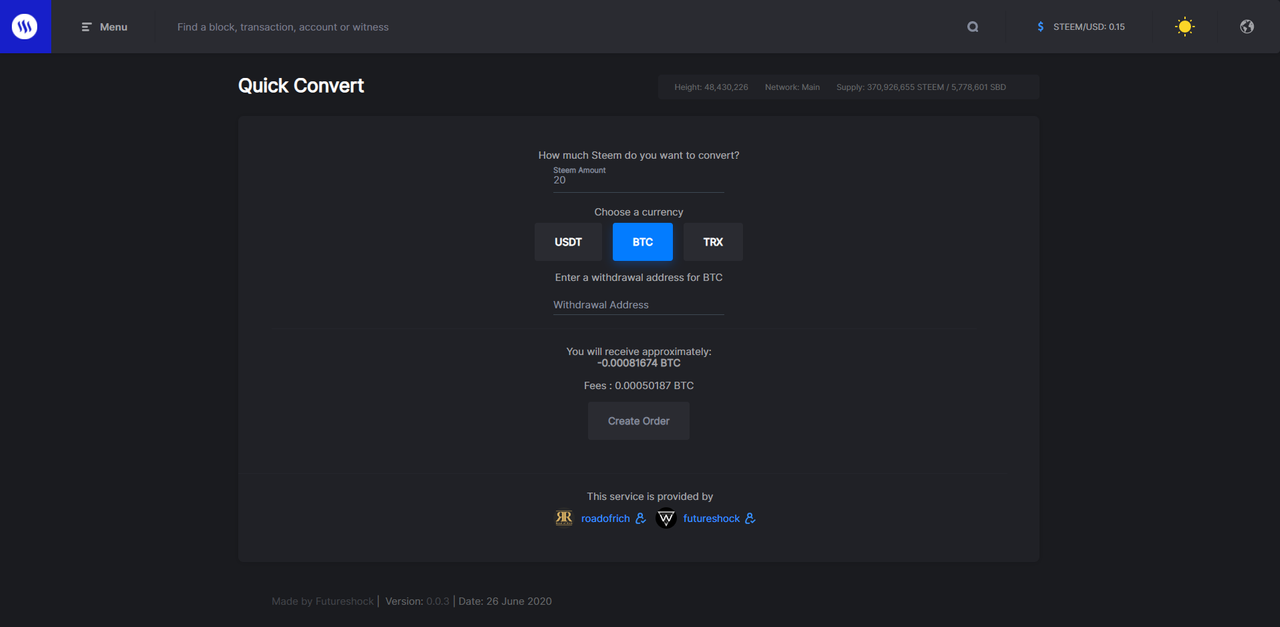Select BTC currency
Image resolution: width=1280 pixels, height=627 pixels.
[x=643, y=242]
